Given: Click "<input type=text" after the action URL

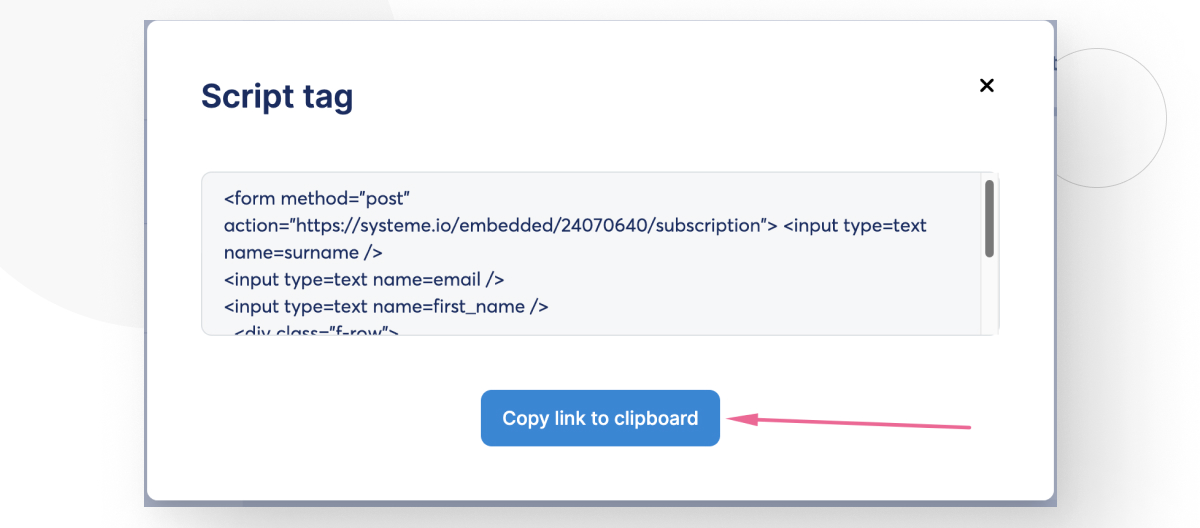Looking at the screenshot, I should click(x=854, y=226).
